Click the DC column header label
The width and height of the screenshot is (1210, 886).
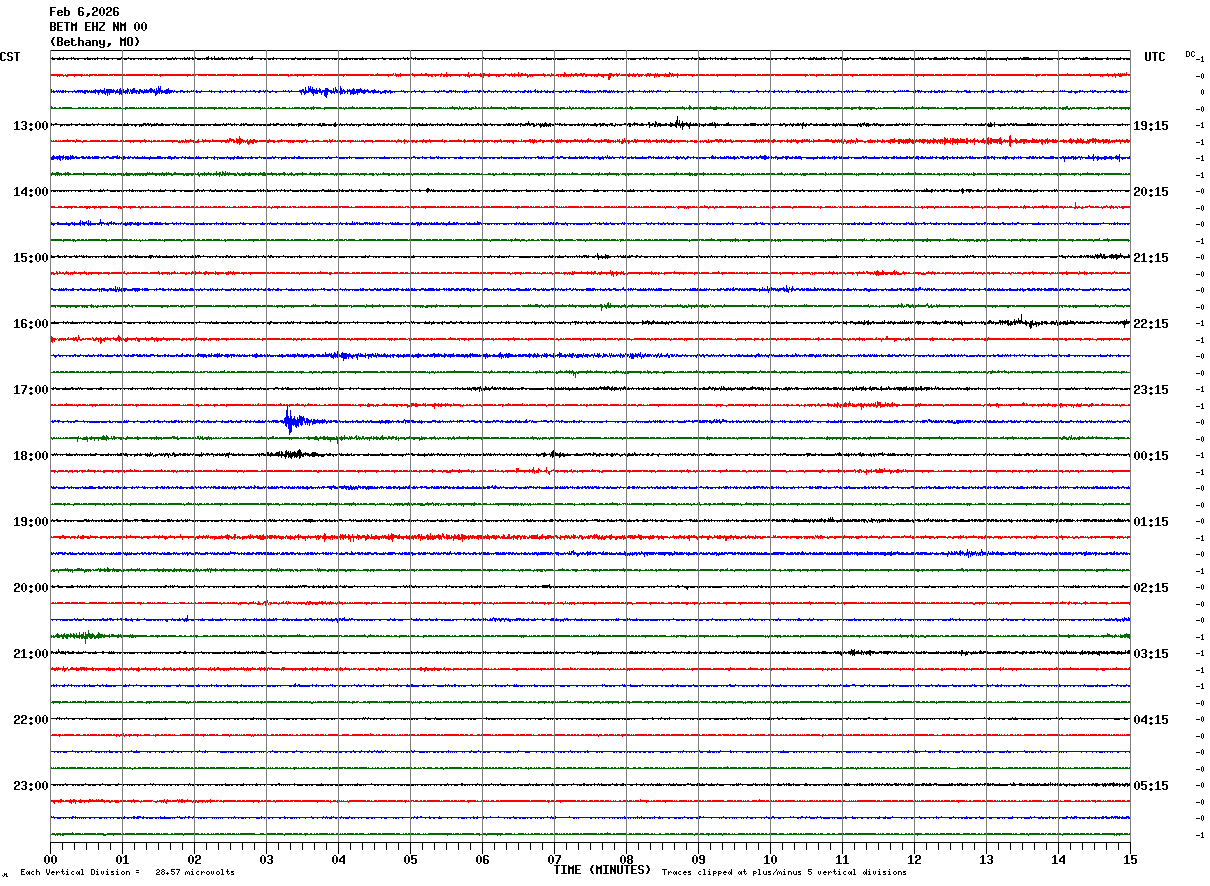[1190, 54]
